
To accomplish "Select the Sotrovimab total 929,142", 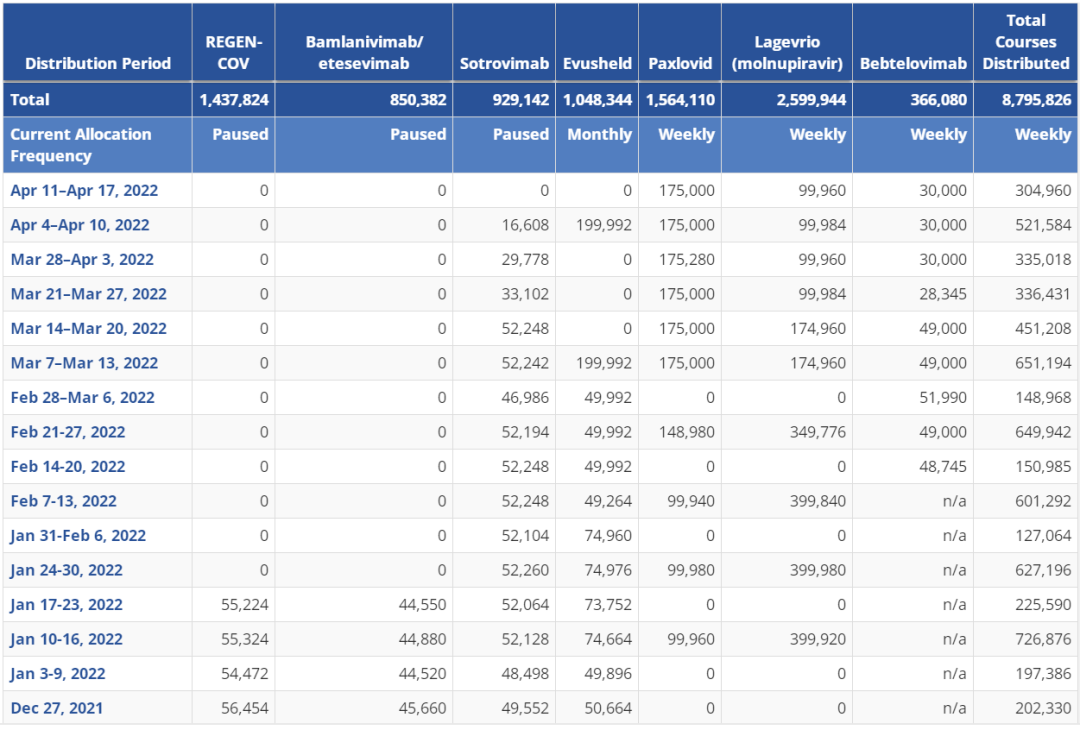I will coord(521,100).
